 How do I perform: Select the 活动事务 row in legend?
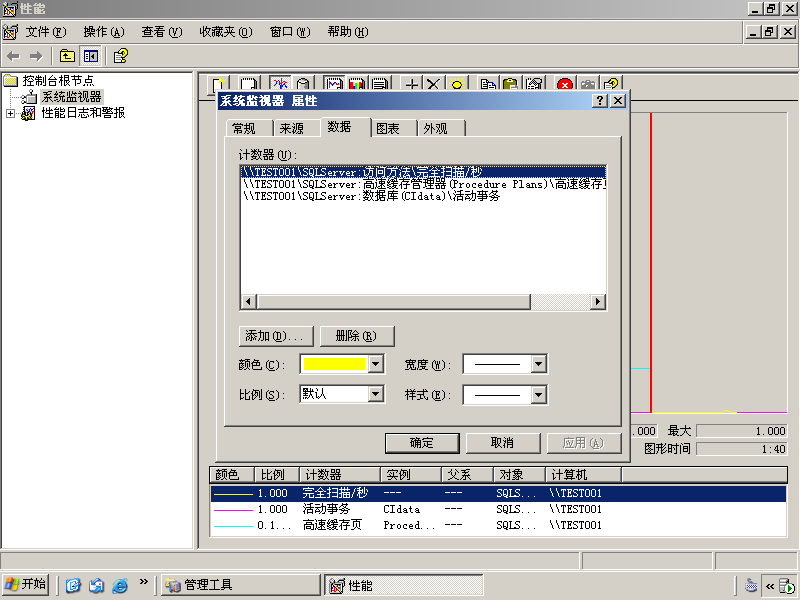click(498, 509)
